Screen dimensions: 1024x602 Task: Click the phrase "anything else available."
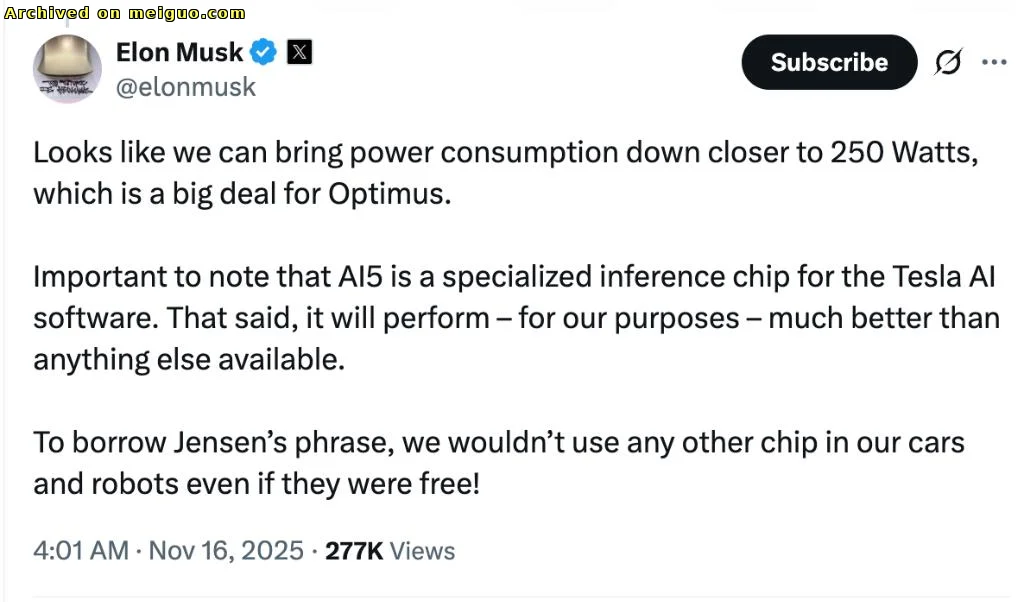188,359
